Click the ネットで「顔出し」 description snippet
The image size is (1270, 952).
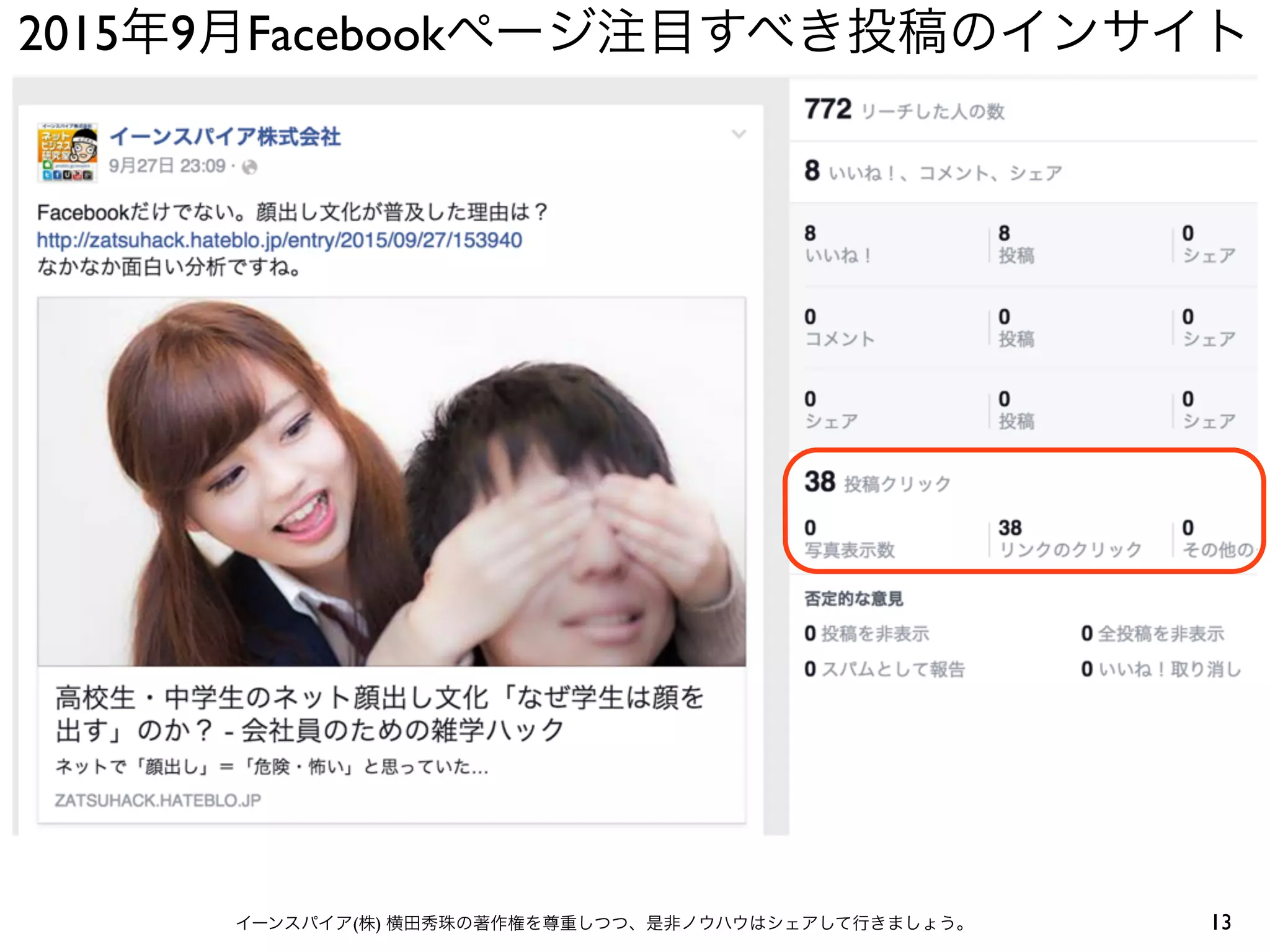click(272, 767)
